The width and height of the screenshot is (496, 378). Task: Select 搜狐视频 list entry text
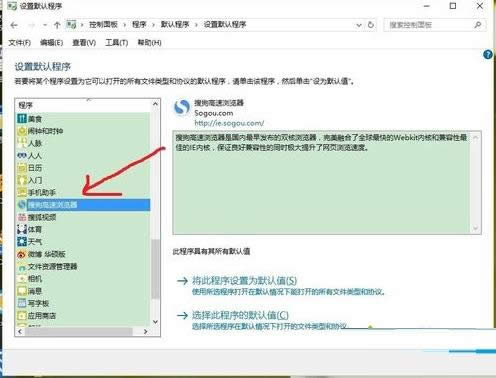pyautogui.click(x=42, y=217)
